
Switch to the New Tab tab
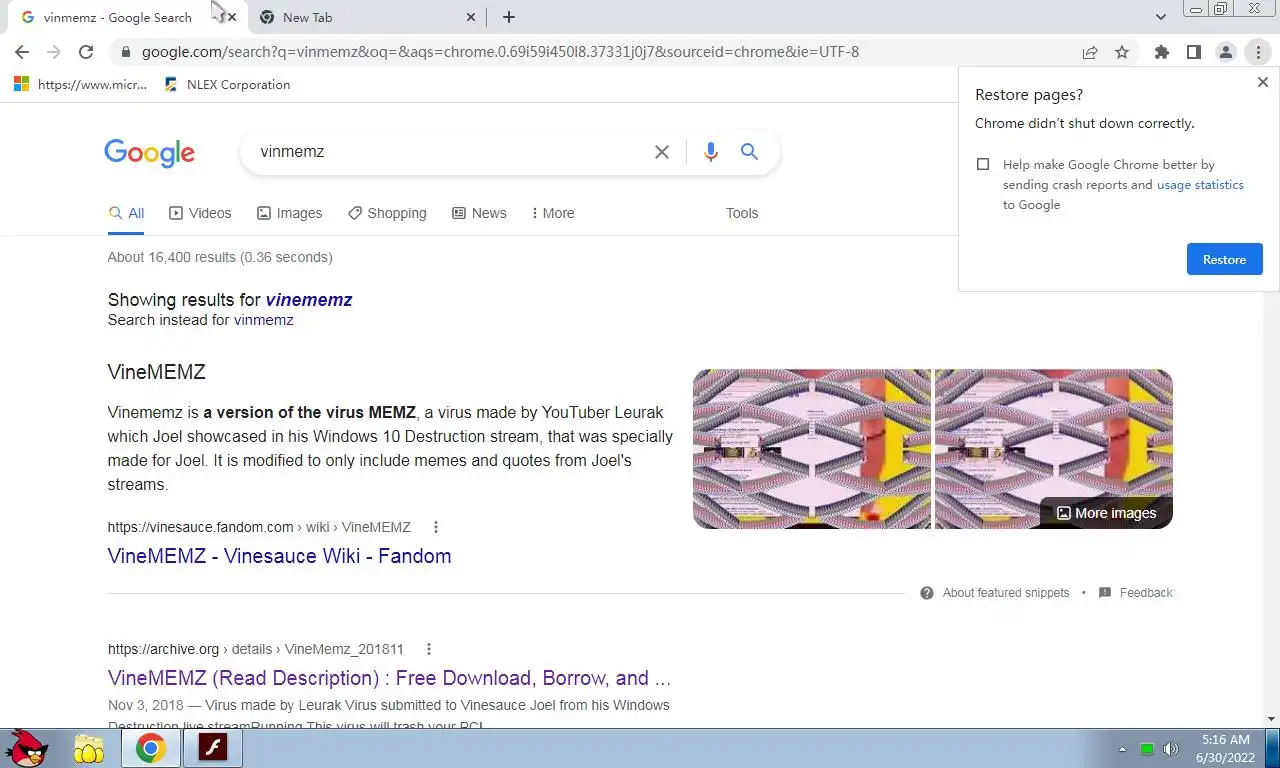click(x=365, y=17)
